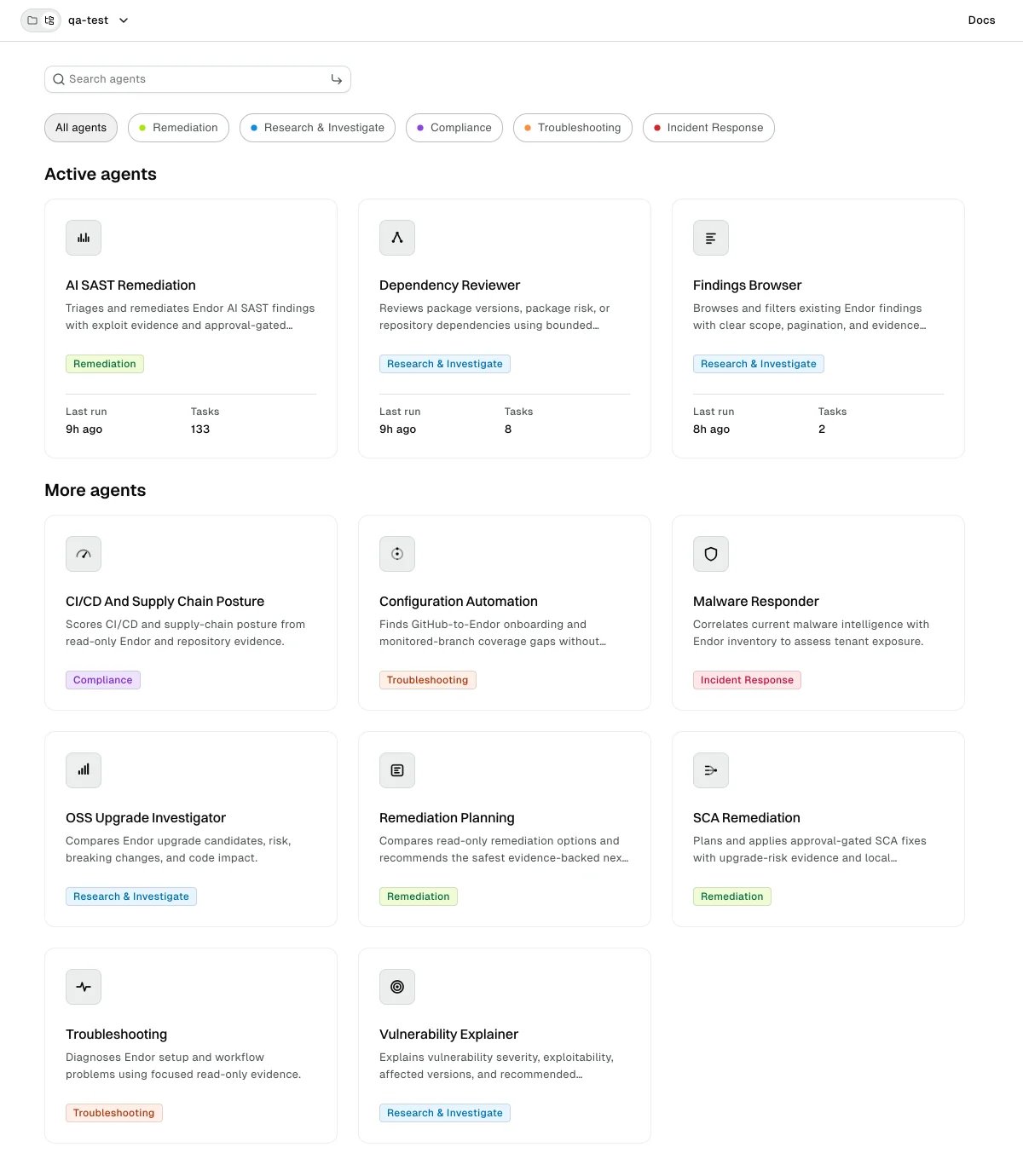The width and height of the screenshot is (1023, 1176).
Task: Open the Vulnerability Explainer agent title
Action: 448,1035
